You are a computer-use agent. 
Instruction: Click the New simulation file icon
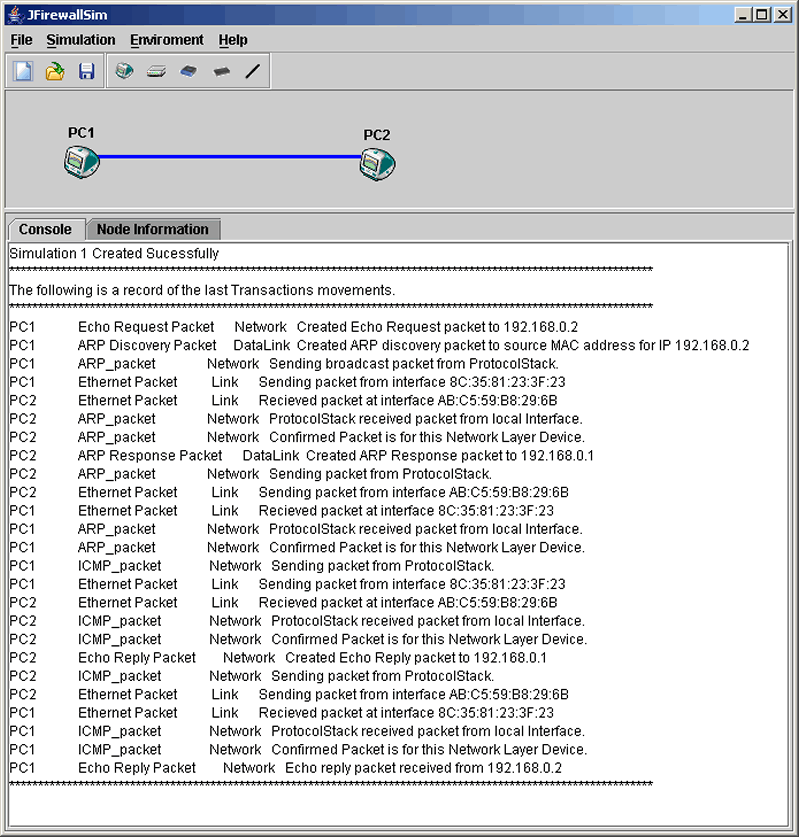tap(23, 71)
